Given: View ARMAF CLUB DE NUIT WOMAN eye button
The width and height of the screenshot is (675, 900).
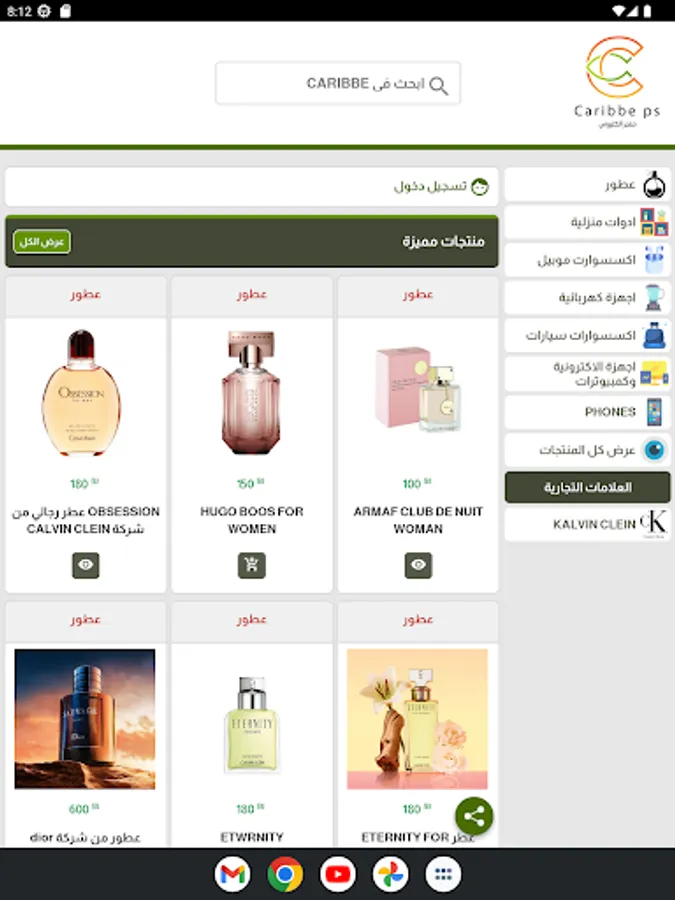Looking at the screenshot, I should coord(418,565).
